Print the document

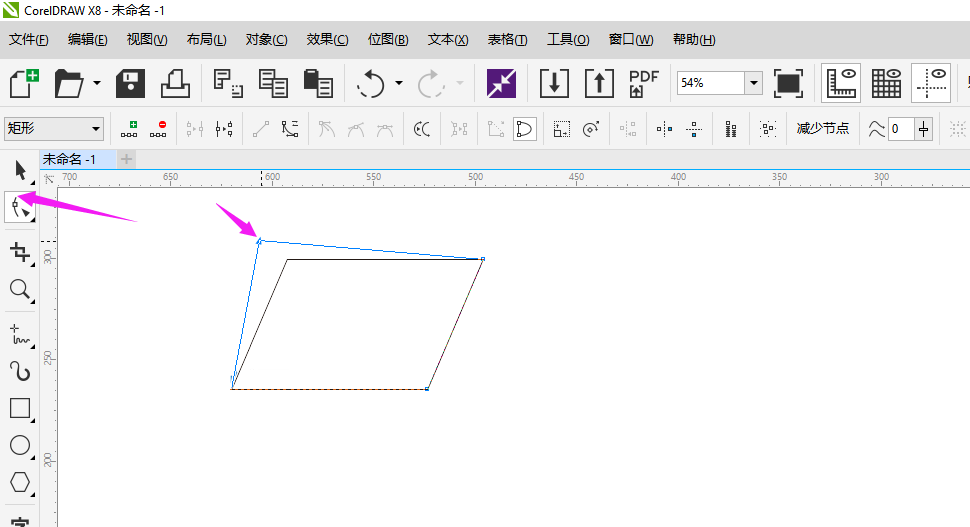click(175, 84)
